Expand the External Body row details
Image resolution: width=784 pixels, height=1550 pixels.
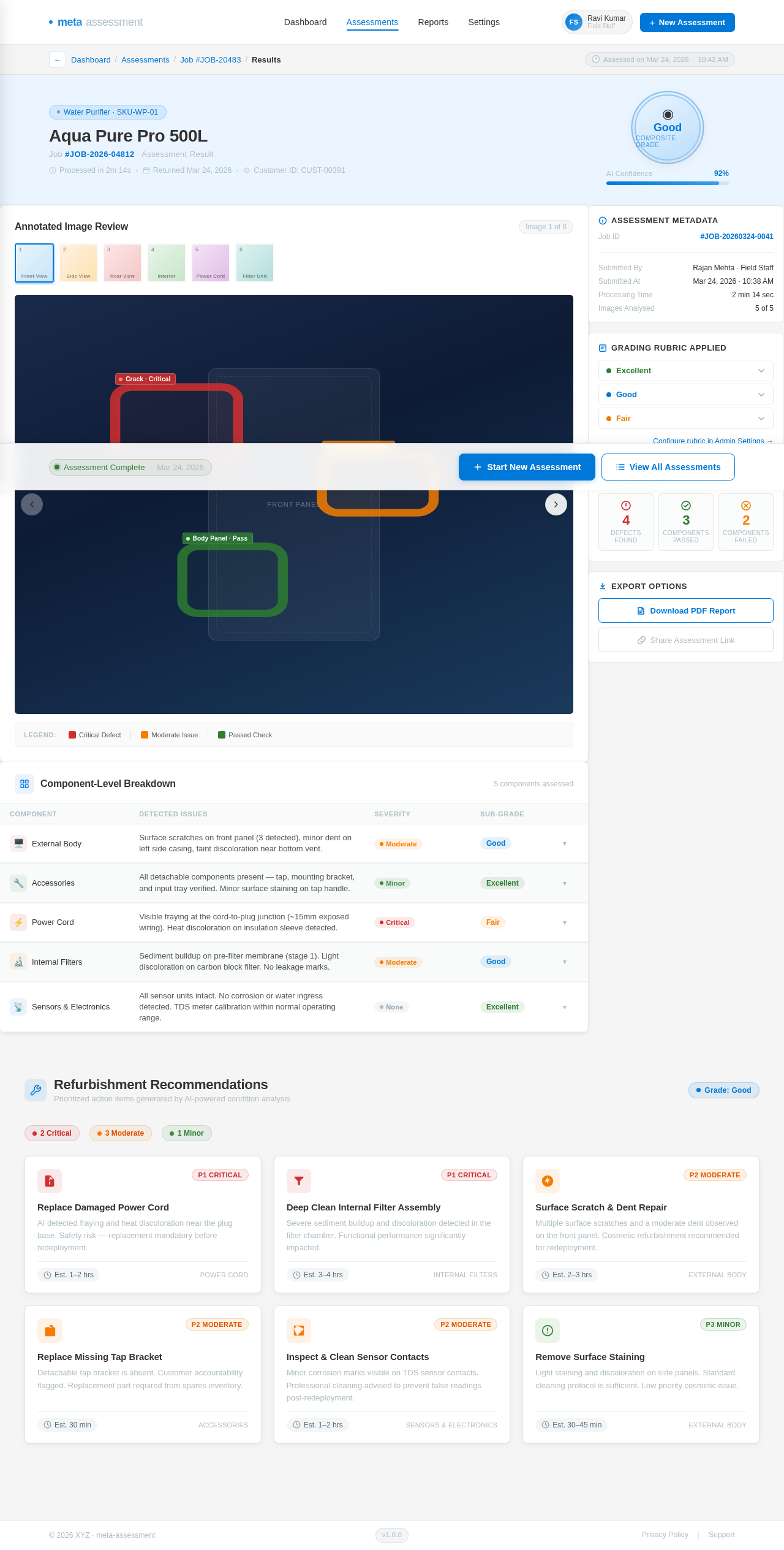(565, 844)
